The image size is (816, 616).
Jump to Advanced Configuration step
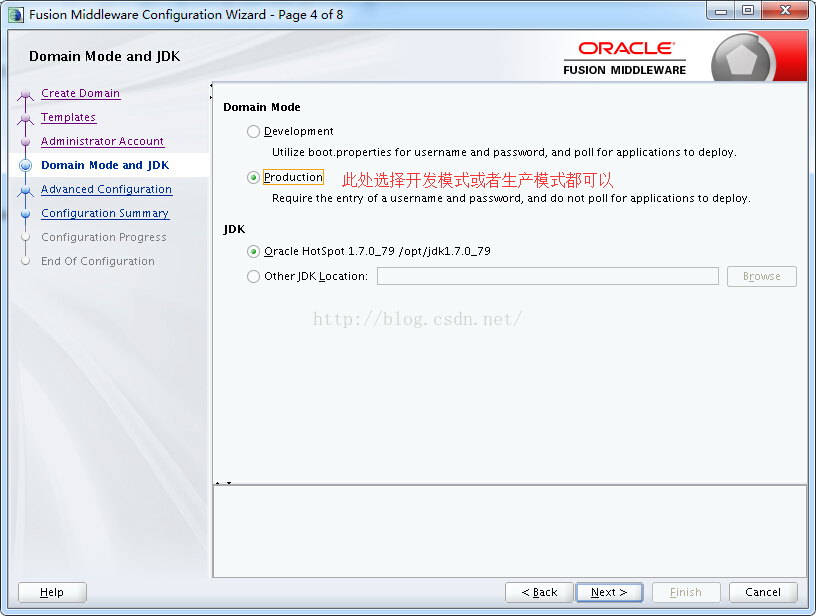pos(106,189)
